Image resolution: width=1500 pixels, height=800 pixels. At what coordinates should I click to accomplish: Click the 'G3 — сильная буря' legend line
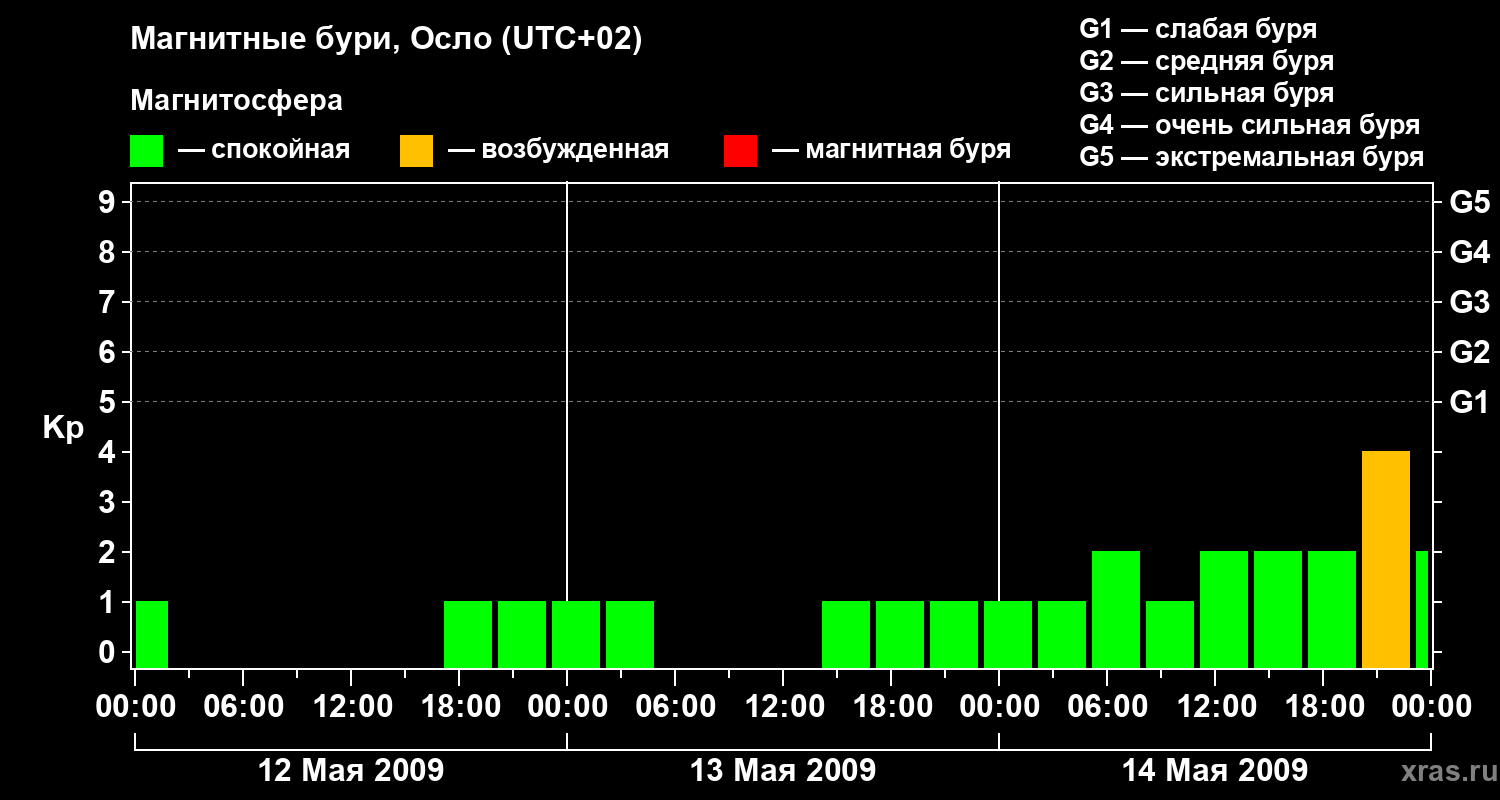(x=1206, y=93)
